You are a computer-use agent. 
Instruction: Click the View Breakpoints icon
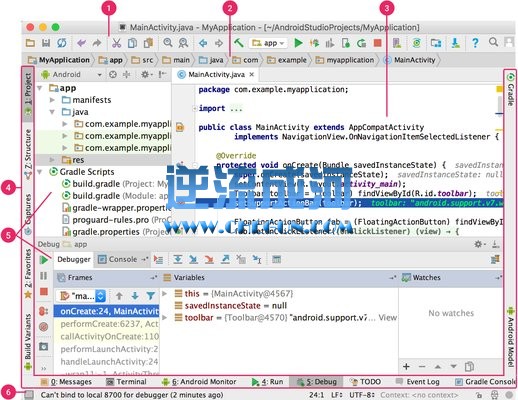click(44, 311)
